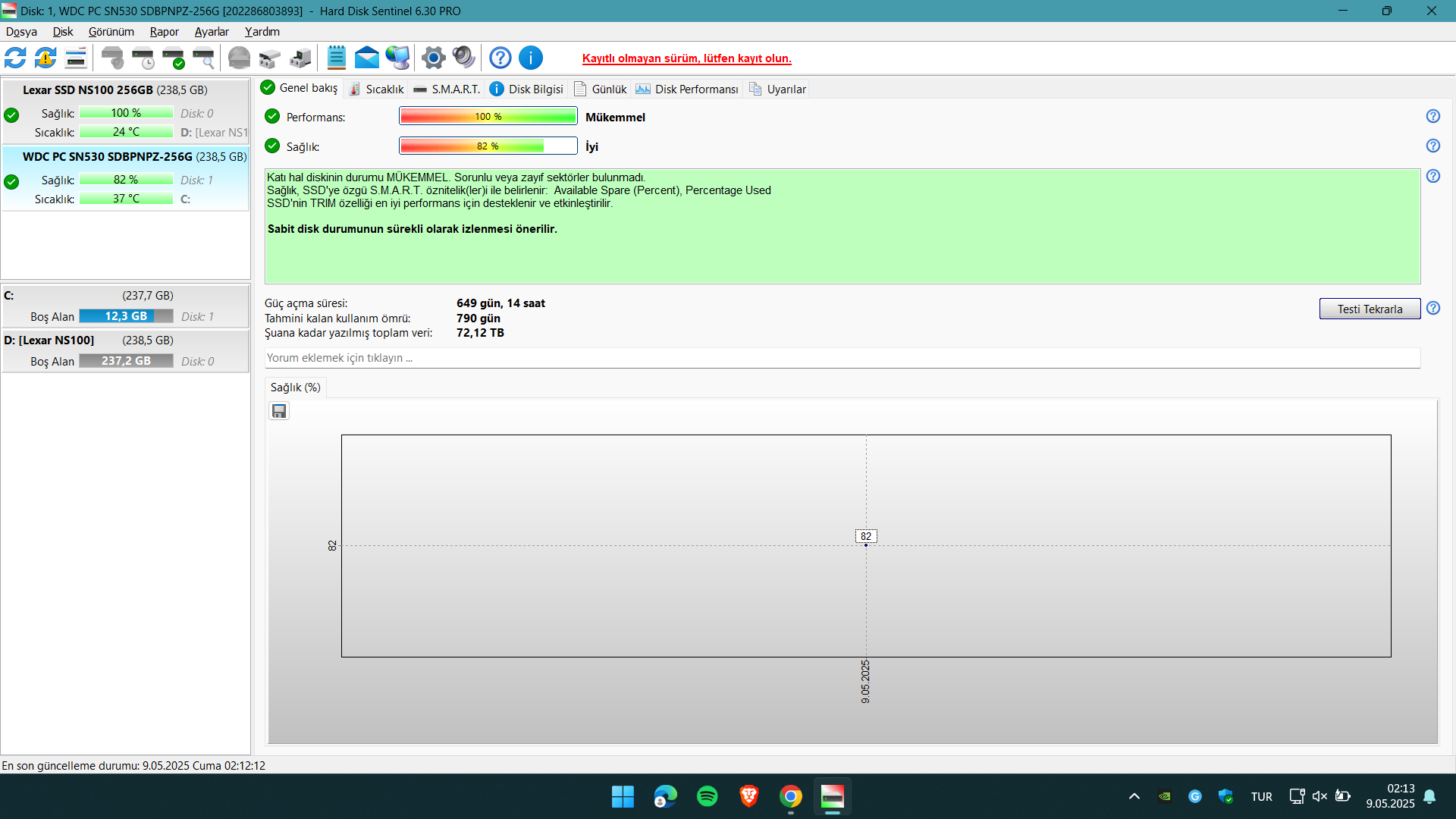Click the Windows Start button

(623, 796)
